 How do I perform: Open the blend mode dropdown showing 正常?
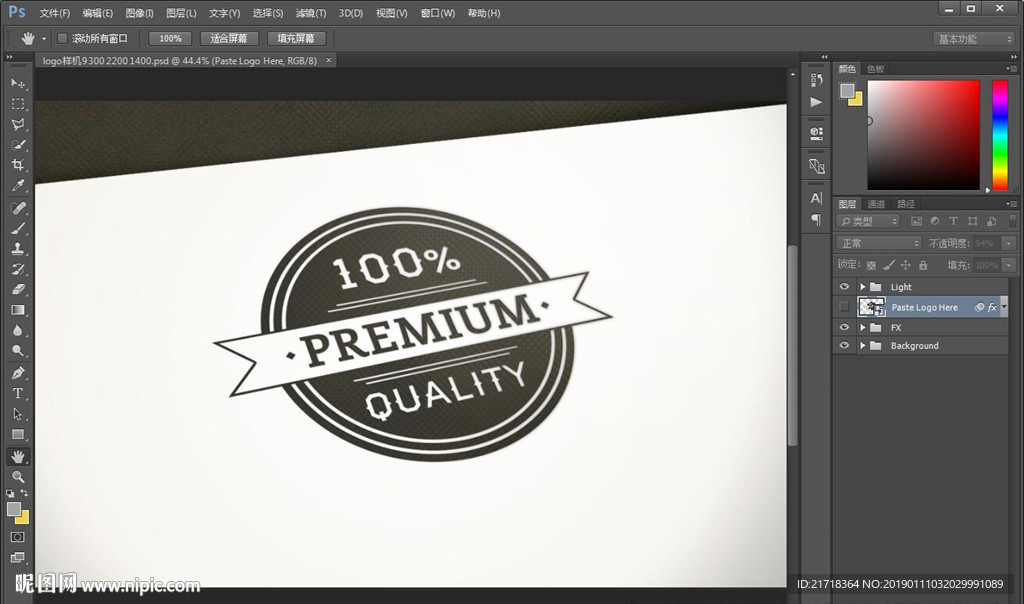coord(879,243)
